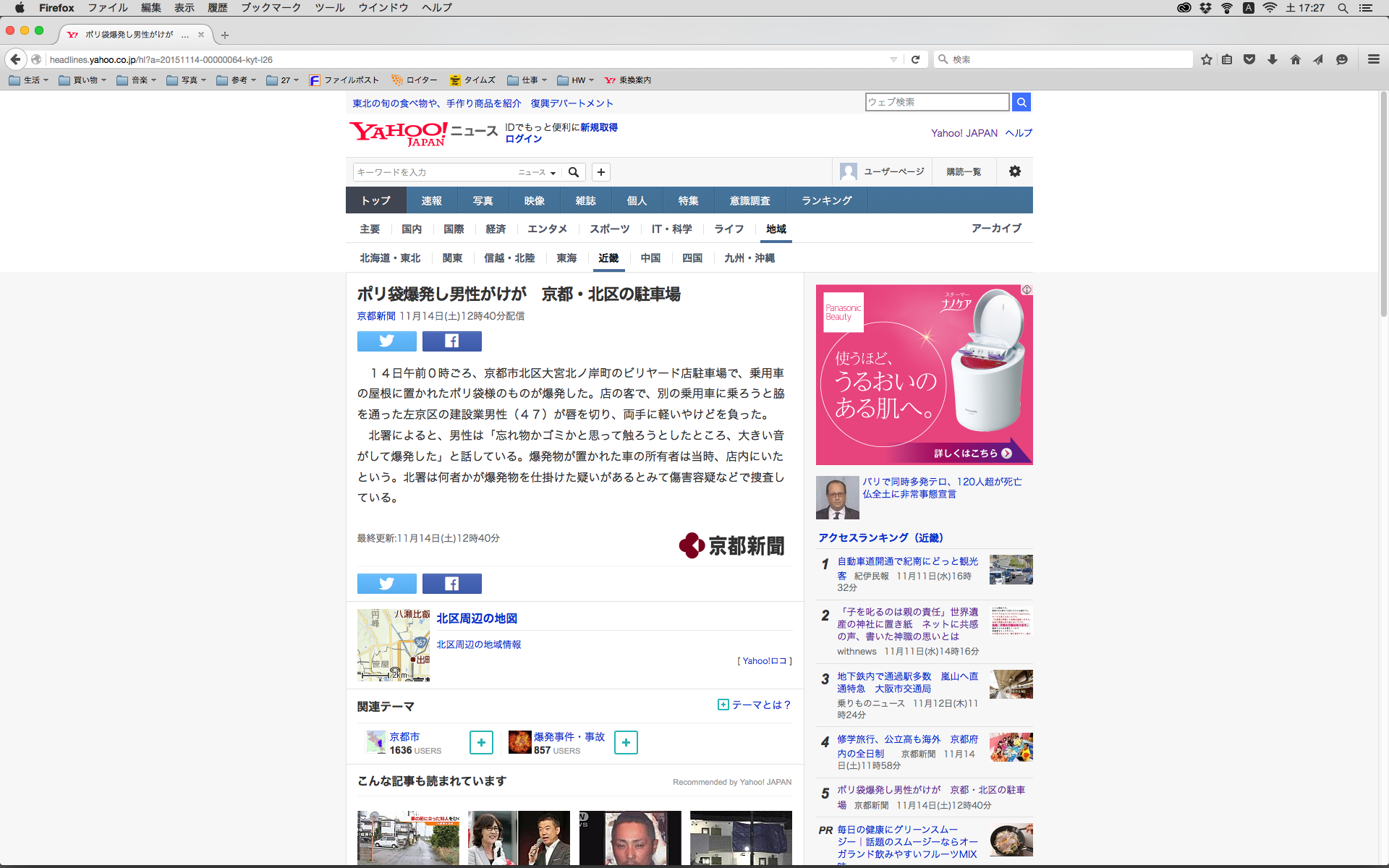Screen dimensions: 1389x868
Task: Share article on Twitter top button
Action: click(x=387, y=341)
